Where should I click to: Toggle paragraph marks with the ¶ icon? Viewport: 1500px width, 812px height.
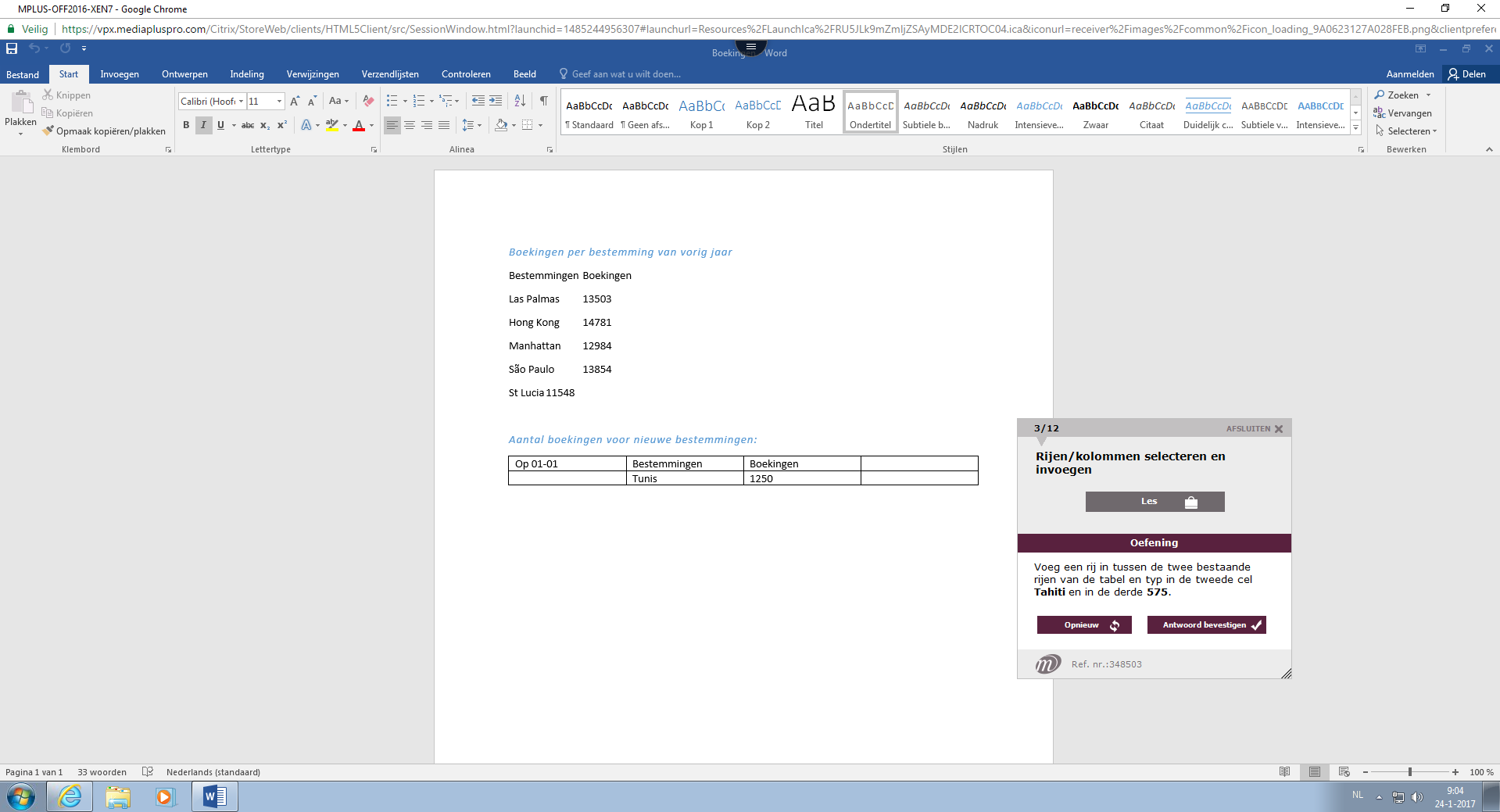[544, 102]
